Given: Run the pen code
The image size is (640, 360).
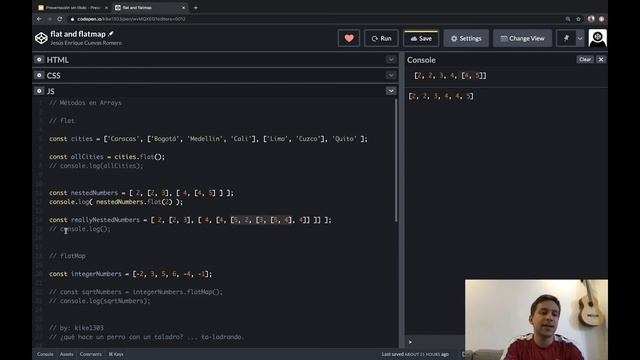Looking at the screenshot, I should tap(381, 38).
